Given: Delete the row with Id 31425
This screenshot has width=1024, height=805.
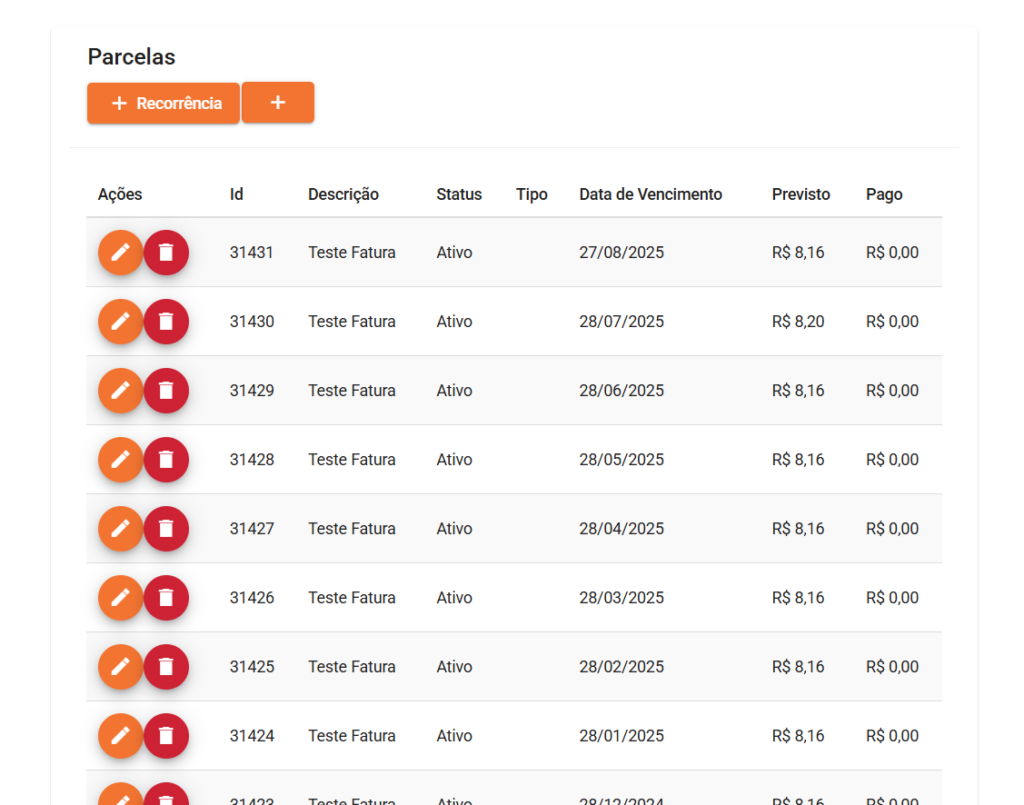Looking at the screenshot, I should coord(166,666).
